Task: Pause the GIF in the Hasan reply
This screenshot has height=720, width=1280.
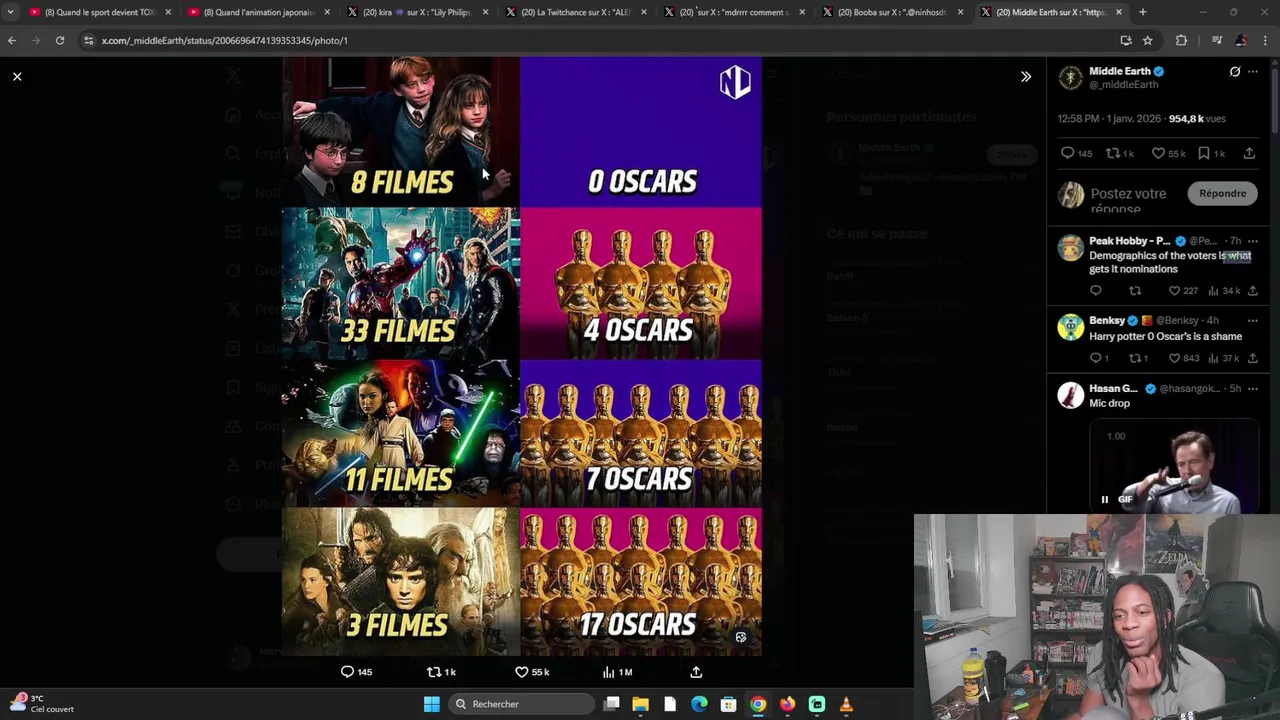Action: (1105, 499)
